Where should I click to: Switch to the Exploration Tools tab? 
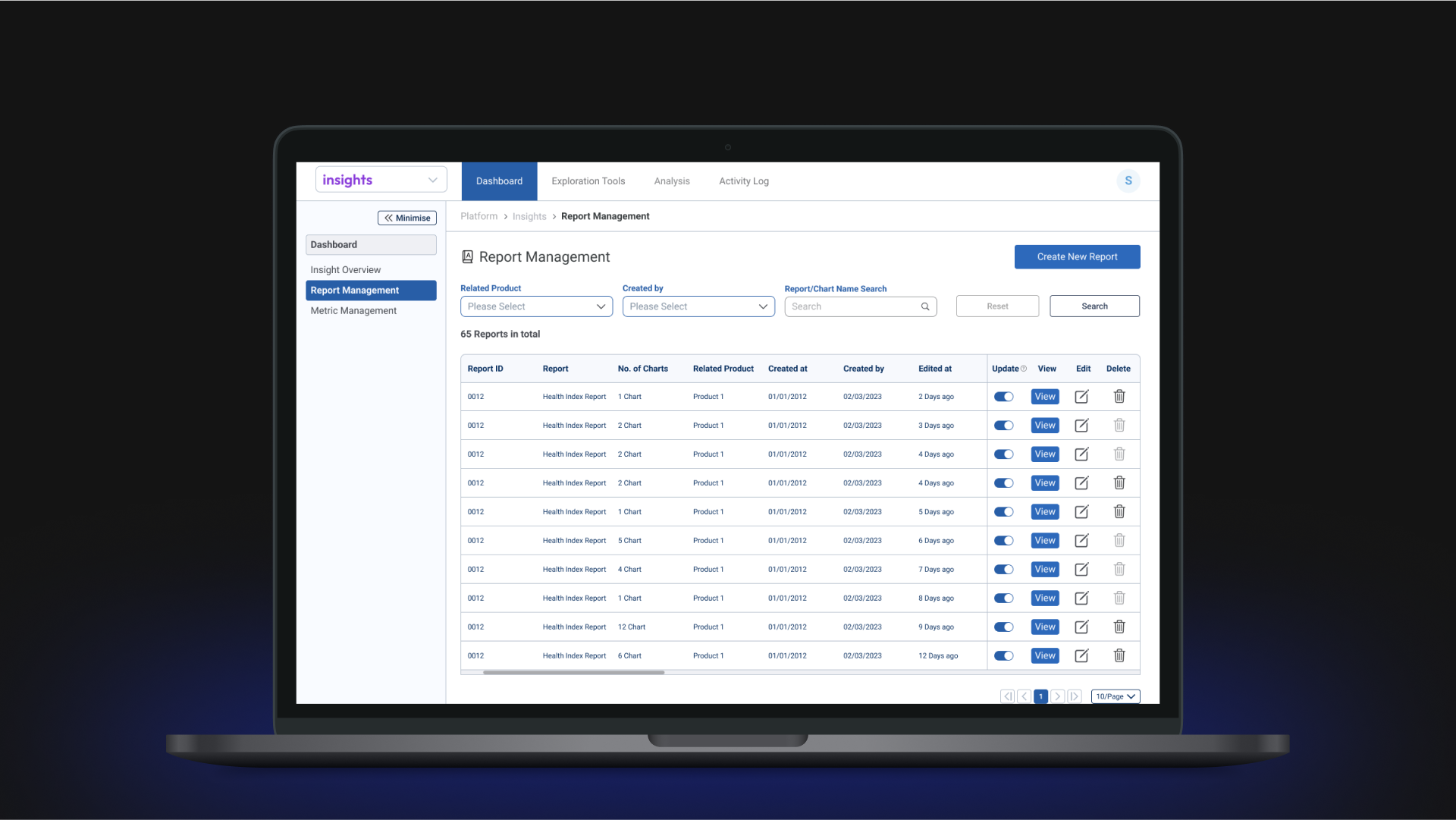coord(588,181)
